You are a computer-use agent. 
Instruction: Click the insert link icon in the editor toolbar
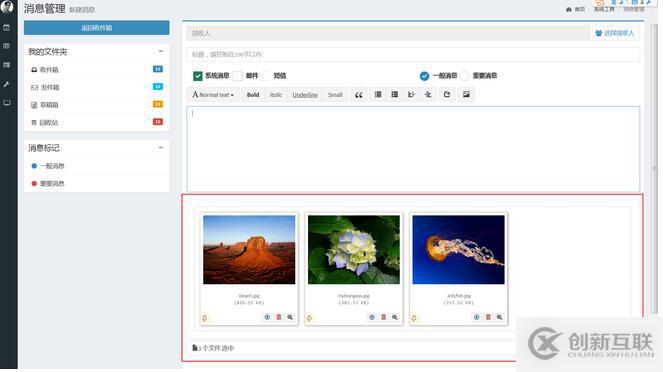(x=447, y=95)
